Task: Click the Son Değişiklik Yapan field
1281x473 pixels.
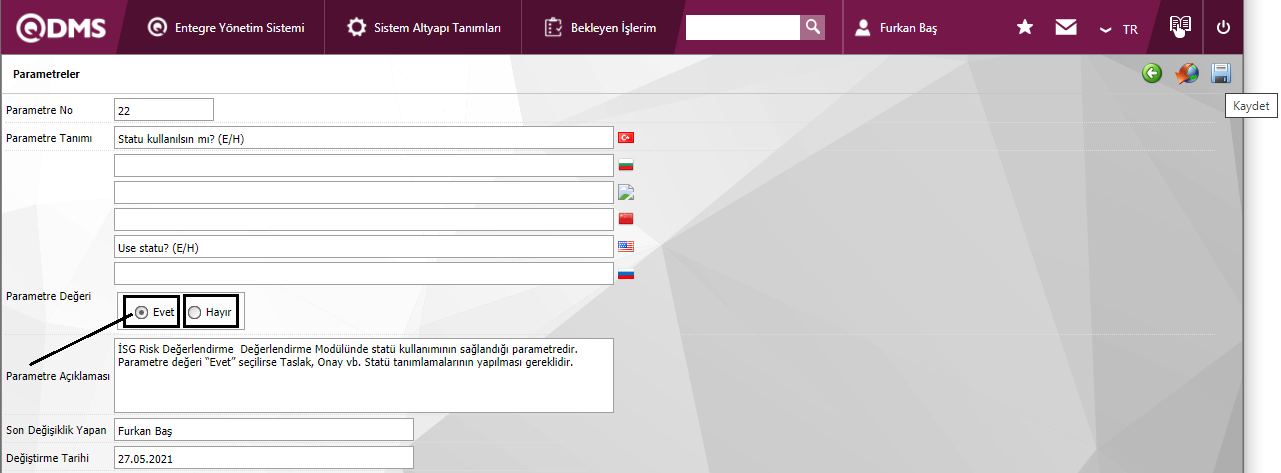Action: coord(263,430)
